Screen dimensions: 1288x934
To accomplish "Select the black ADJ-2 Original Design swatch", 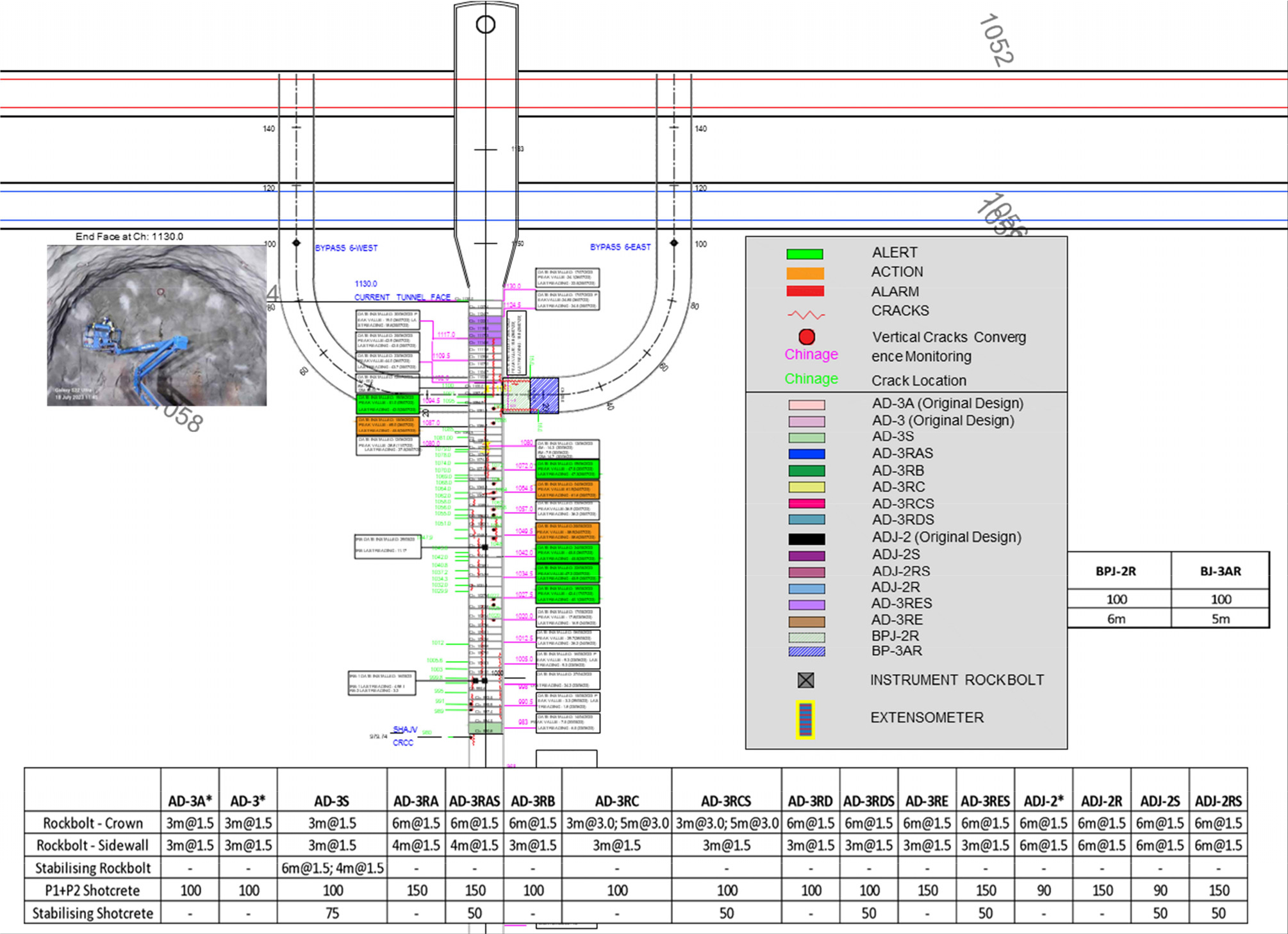I will pos(806,539).
